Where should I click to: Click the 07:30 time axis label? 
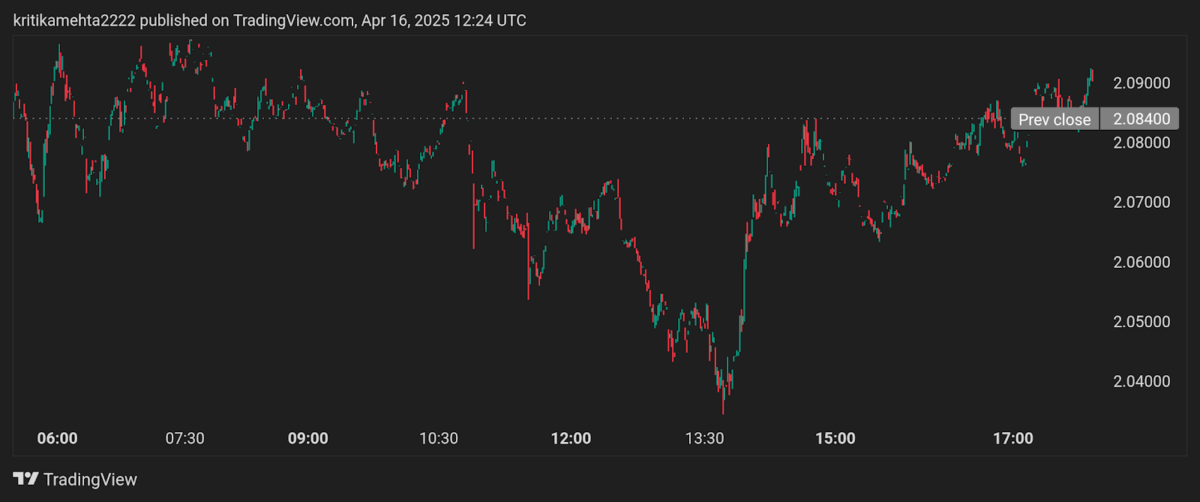(x=184, y=439)
